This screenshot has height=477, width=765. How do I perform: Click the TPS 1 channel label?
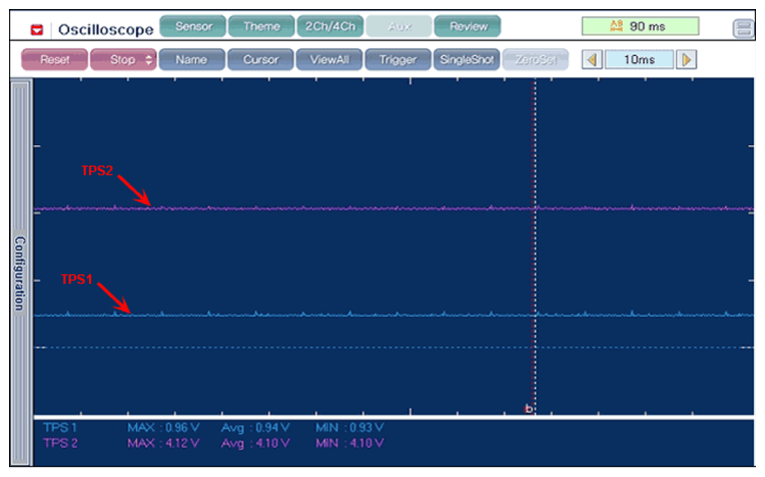click(x=60, y=428)
